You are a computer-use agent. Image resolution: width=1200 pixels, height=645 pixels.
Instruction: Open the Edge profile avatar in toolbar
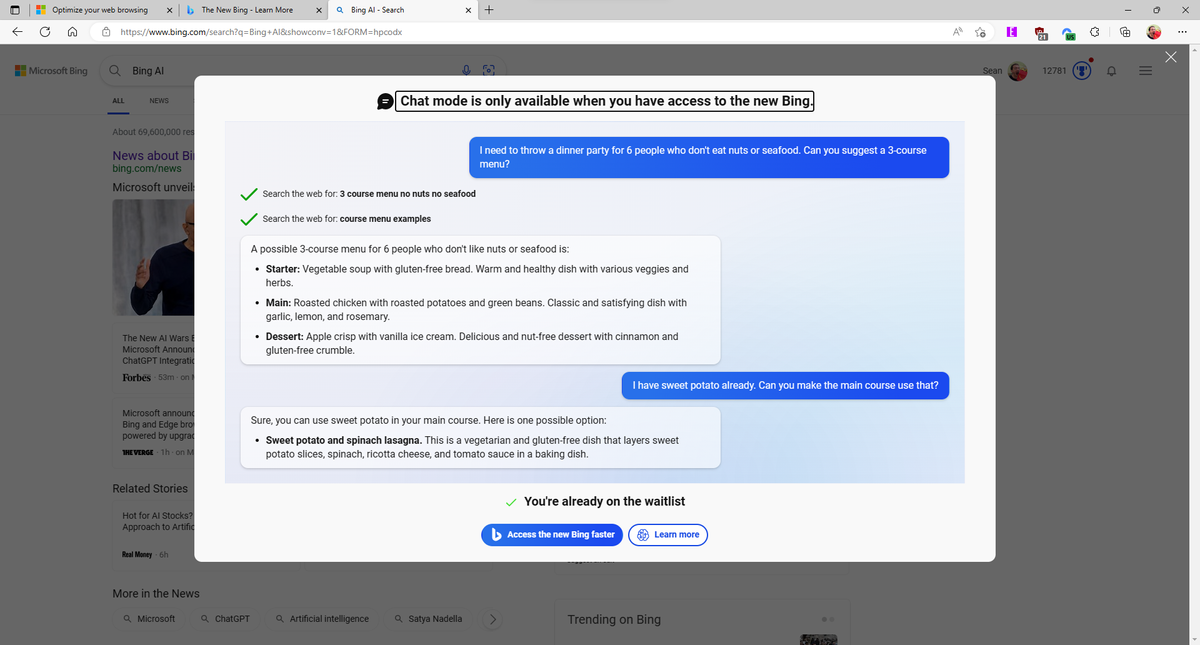click(x=1155, y=32)
